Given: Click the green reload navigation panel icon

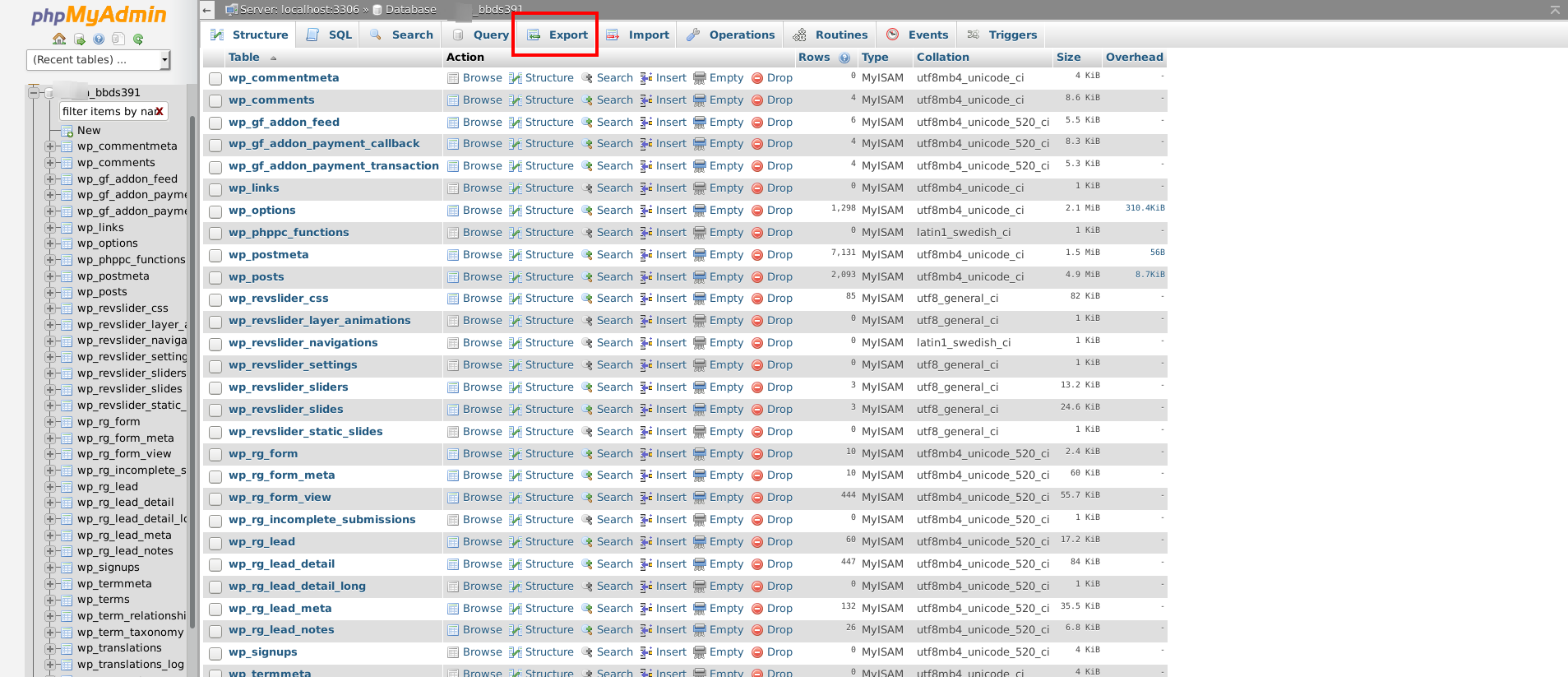Looking at the screenshot, I should (x=138, y=39).
